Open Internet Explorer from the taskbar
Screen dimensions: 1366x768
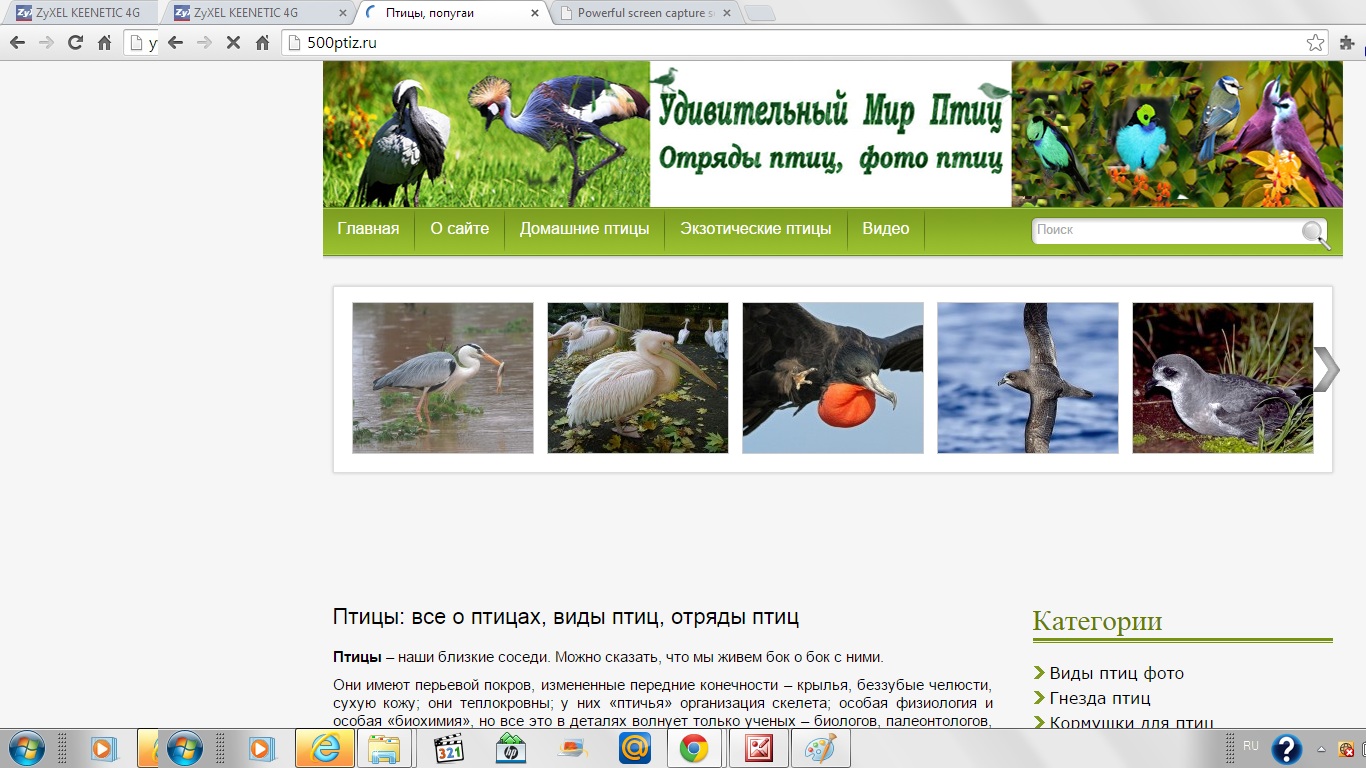pyautogui.click(x=325, y=748)
